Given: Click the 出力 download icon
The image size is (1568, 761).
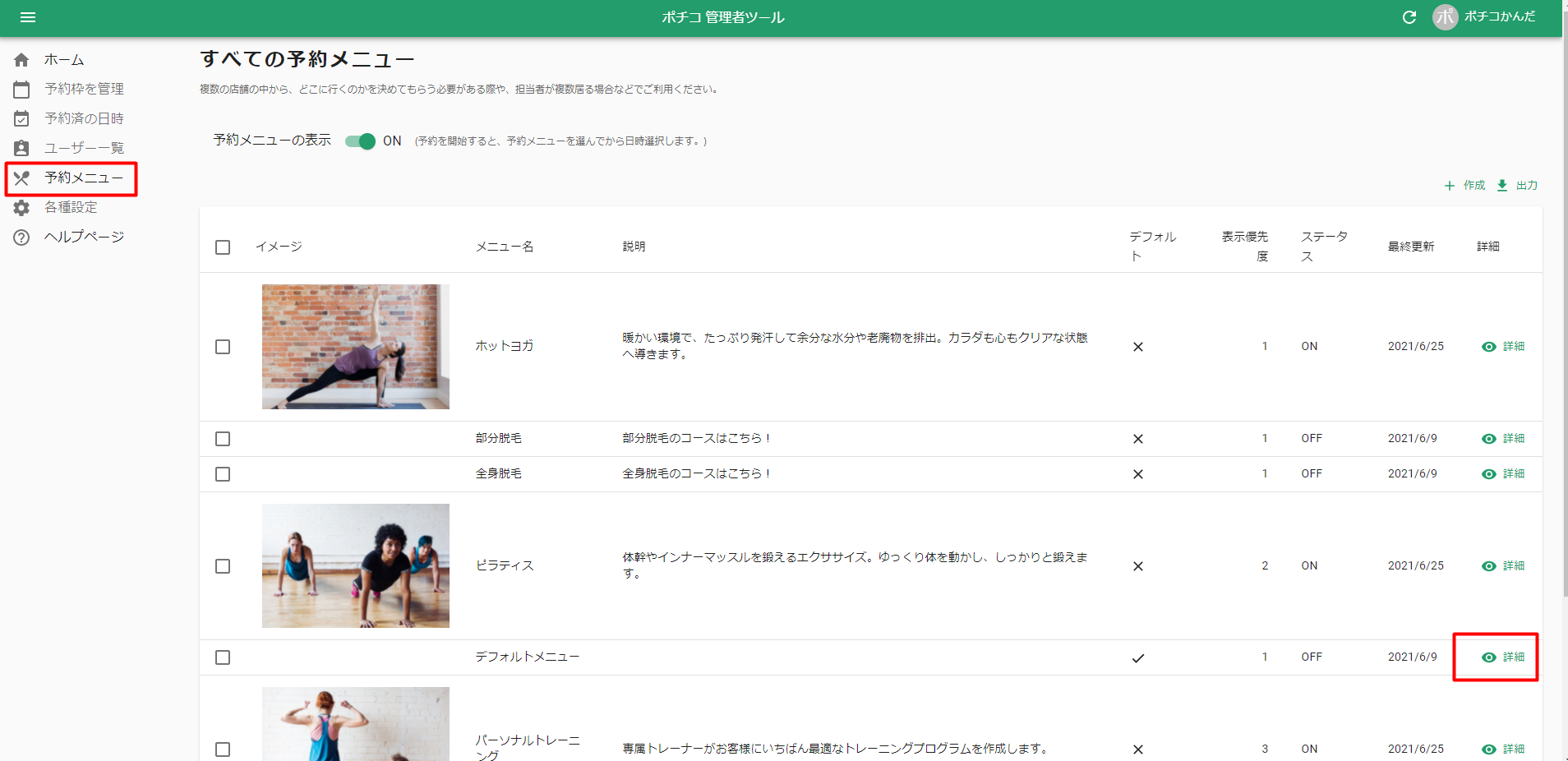Looking at the screenshot, I should click(1502, 186).
